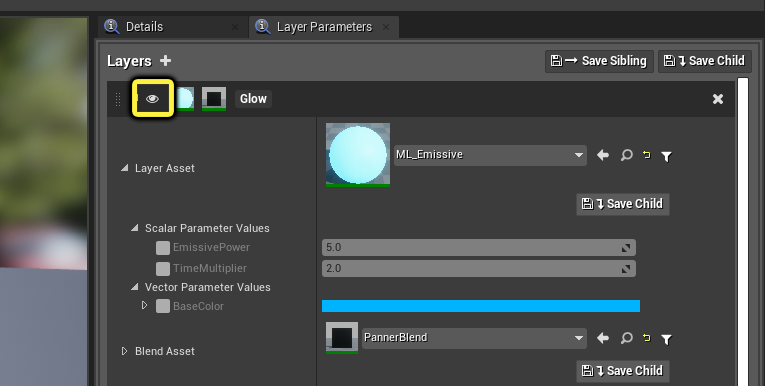Reset ML_Emissive layer asset to default
Screen dimensions: 765x386
pyautogui.click(x=646, y=155)
